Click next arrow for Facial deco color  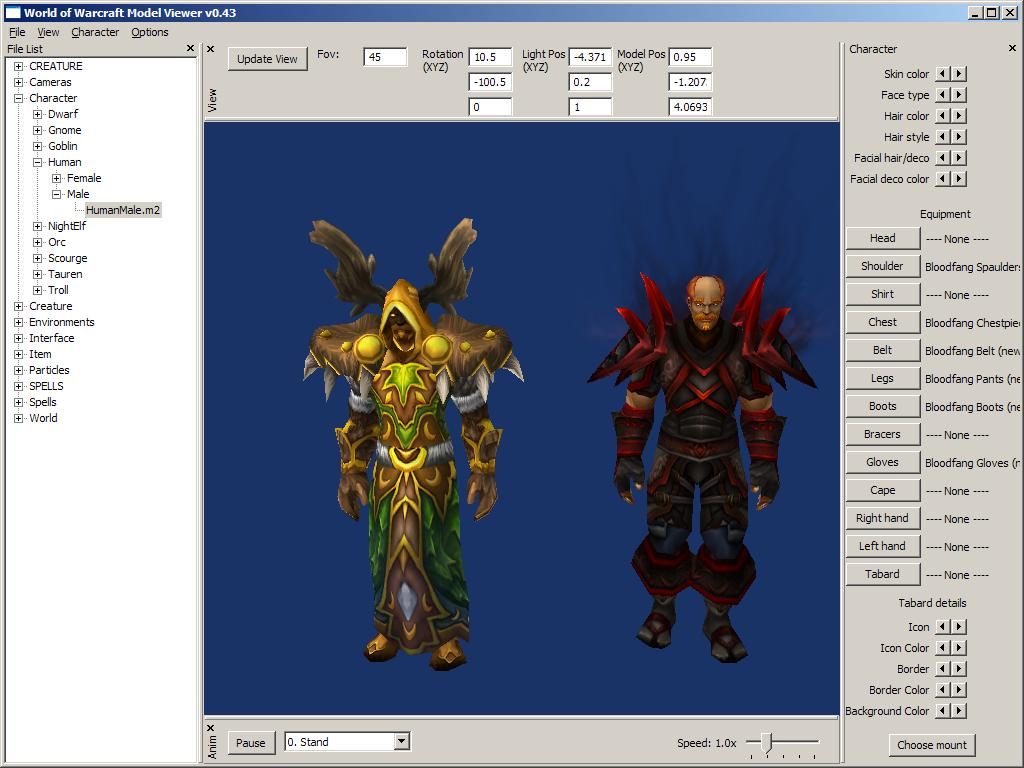coord(959,178)
